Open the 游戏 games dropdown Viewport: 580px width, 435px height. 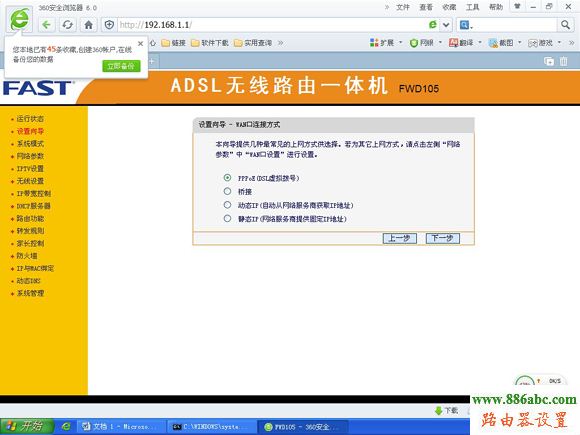pyautogui.click(x=544, y=43)
